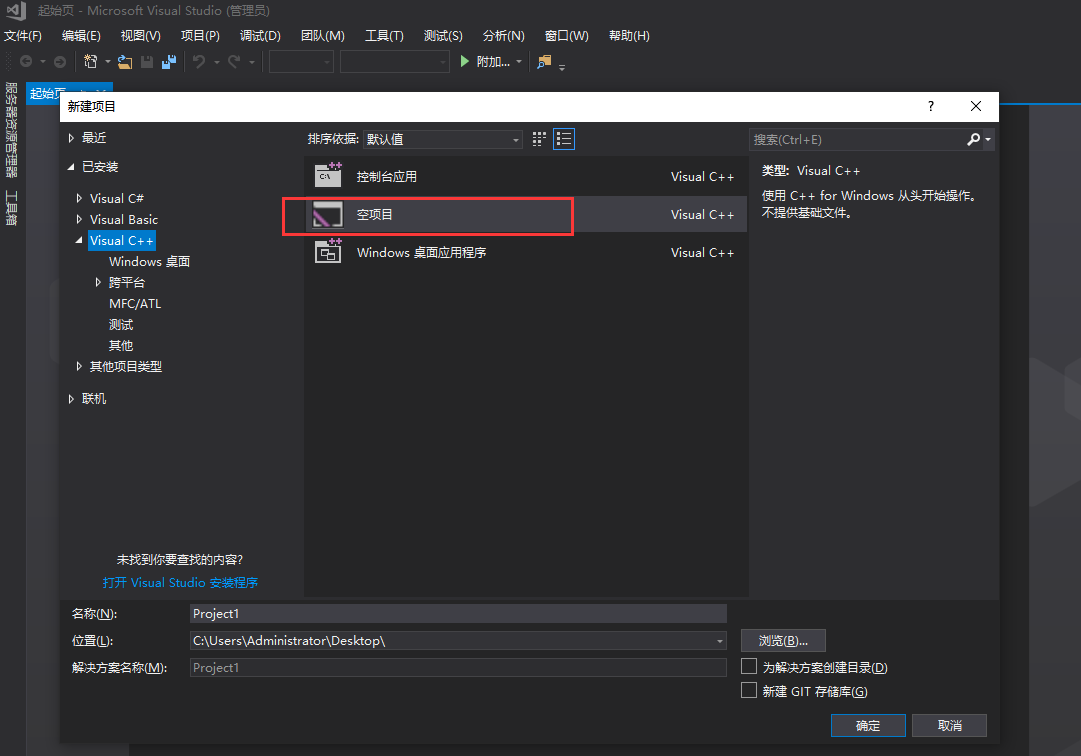This screenshot has width=1081, height=756.
Task: Click the redo toolbar icon
Action: (x=234, y=61)
